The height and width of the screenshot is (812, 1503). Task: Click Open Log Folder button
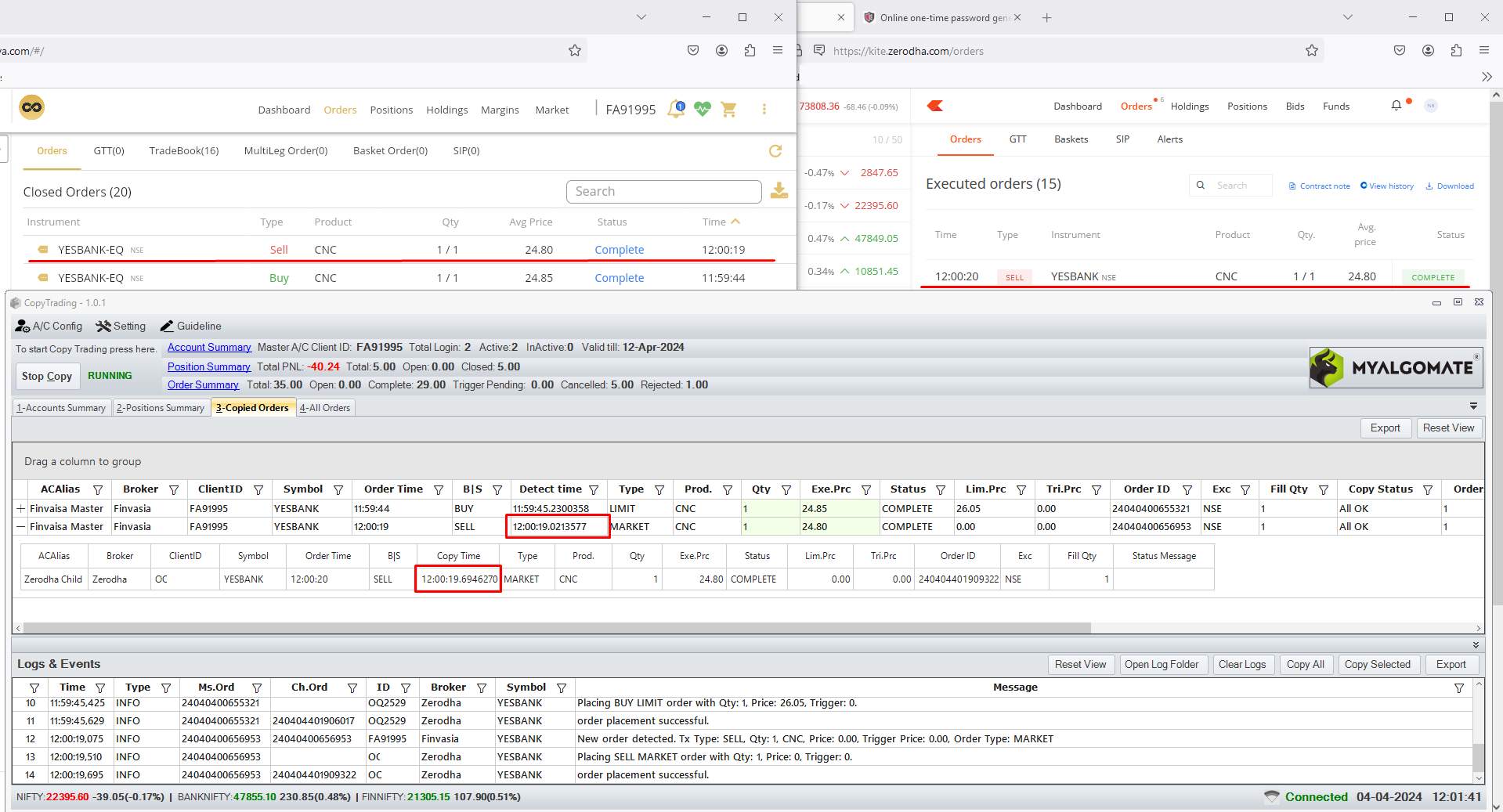pos(1162,664)
